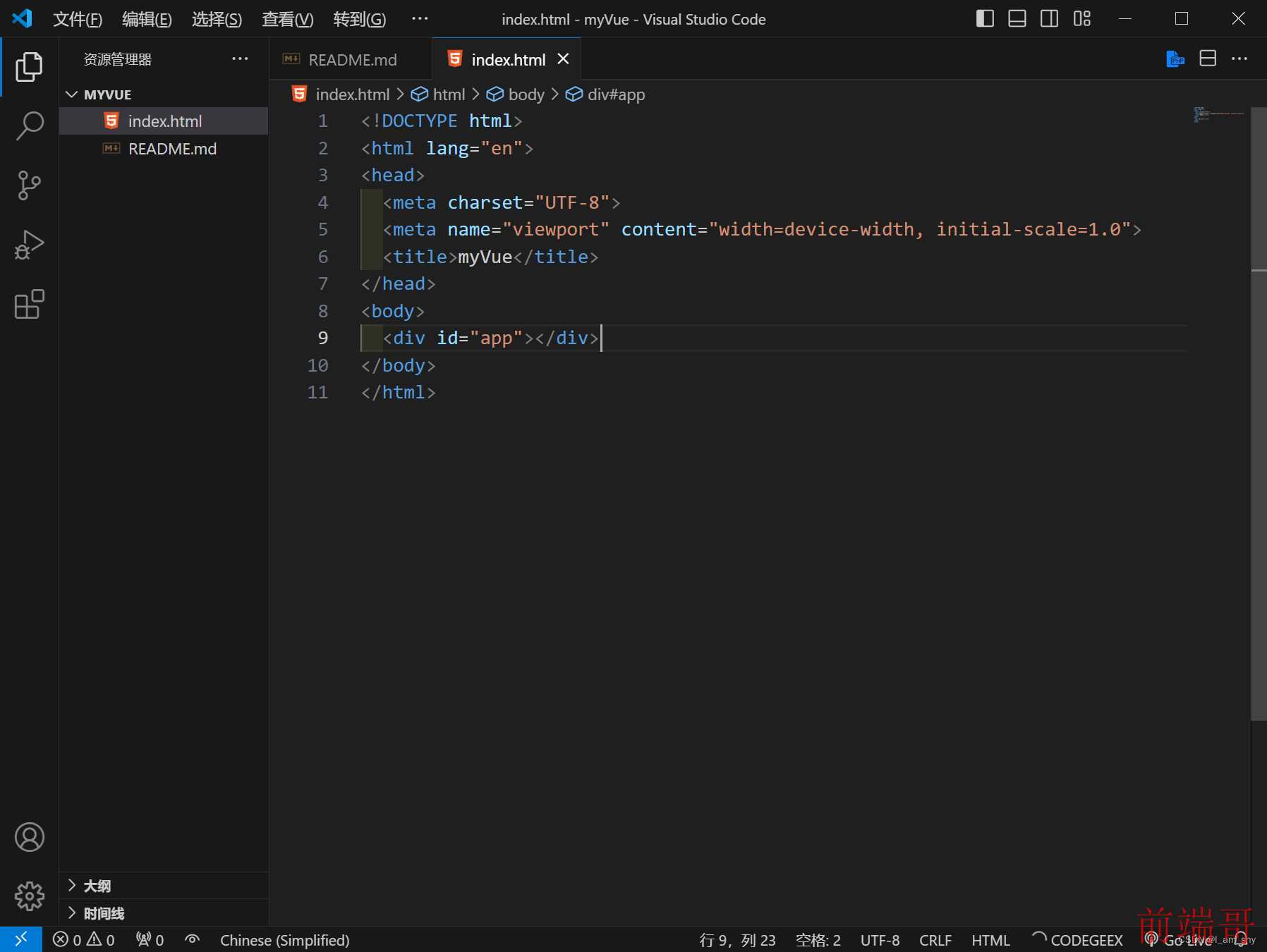Open Explorer panel More Actions ellipsis
This screenshot has width=1267, height=952.
pos(240,59)
